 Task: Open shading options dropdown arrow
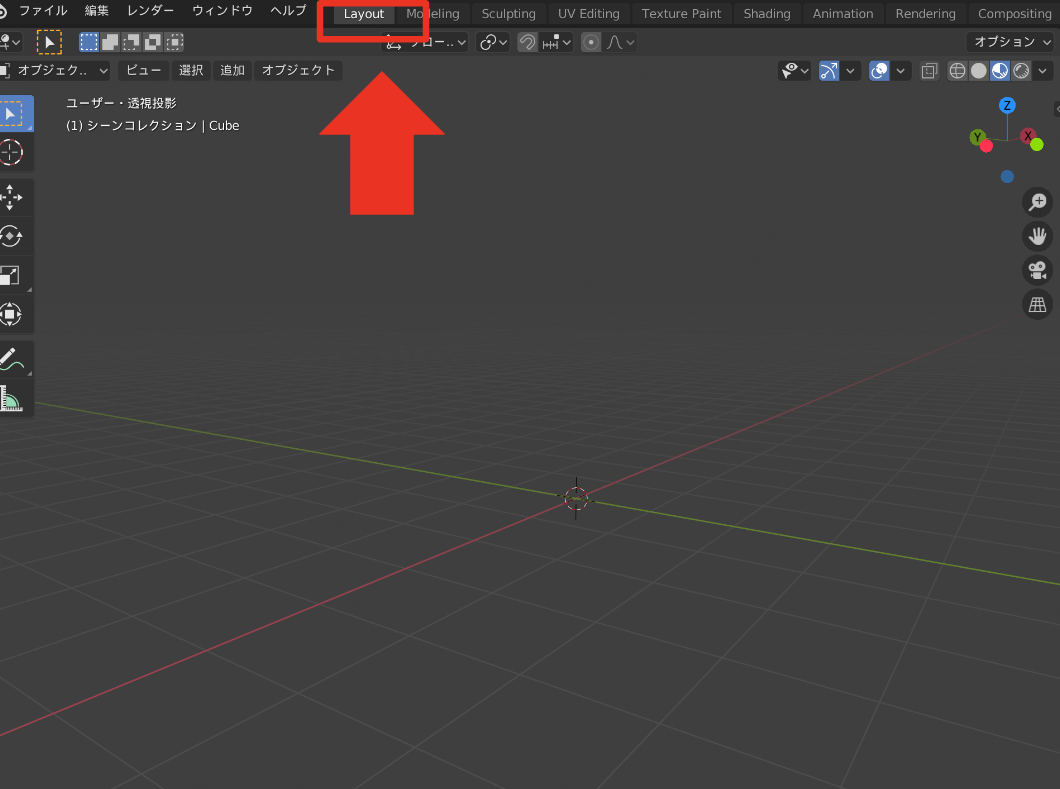click(1043, 71)
